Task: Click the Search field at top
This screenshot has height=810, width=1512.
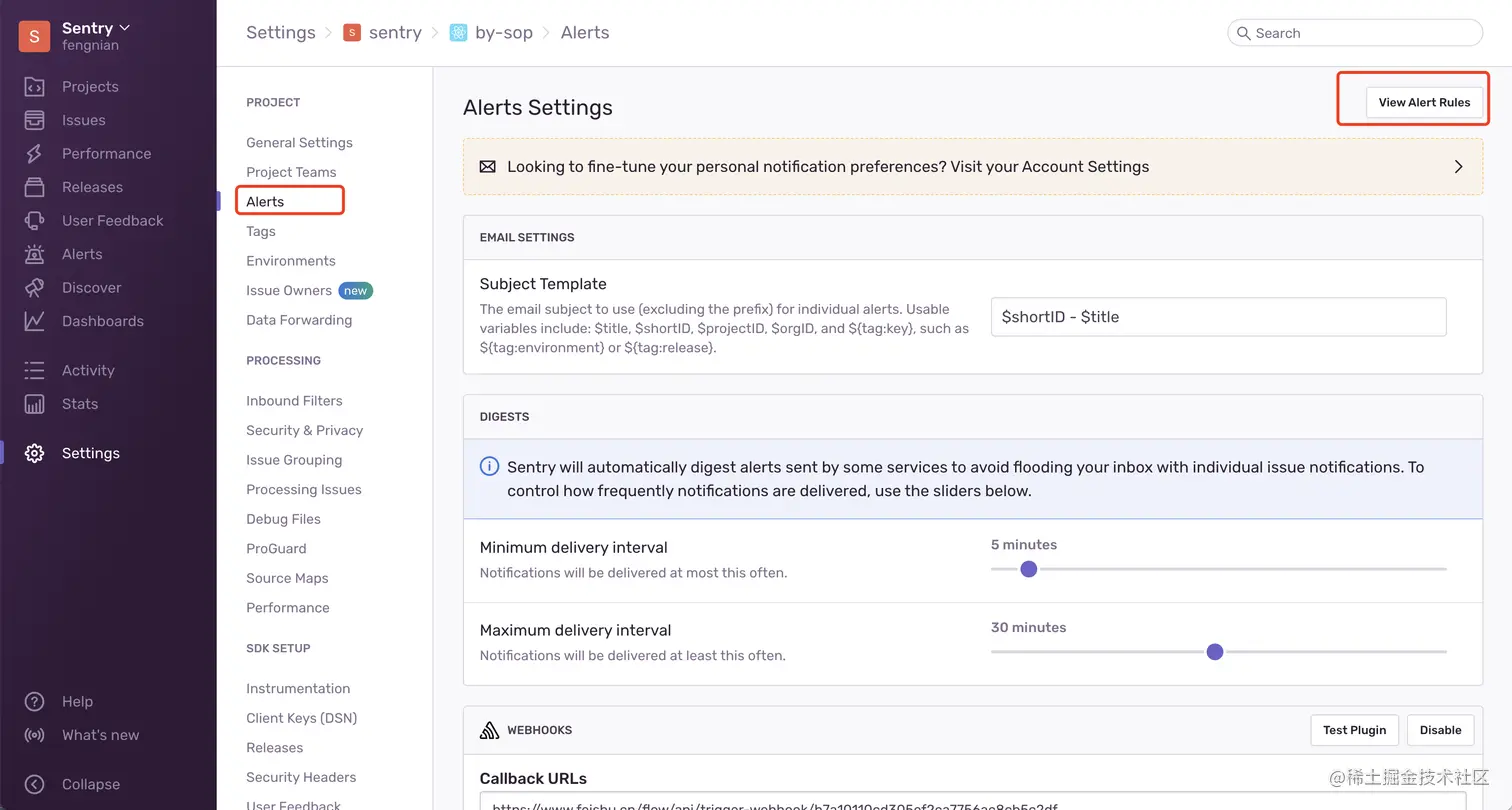Action: click(1354, 33)
